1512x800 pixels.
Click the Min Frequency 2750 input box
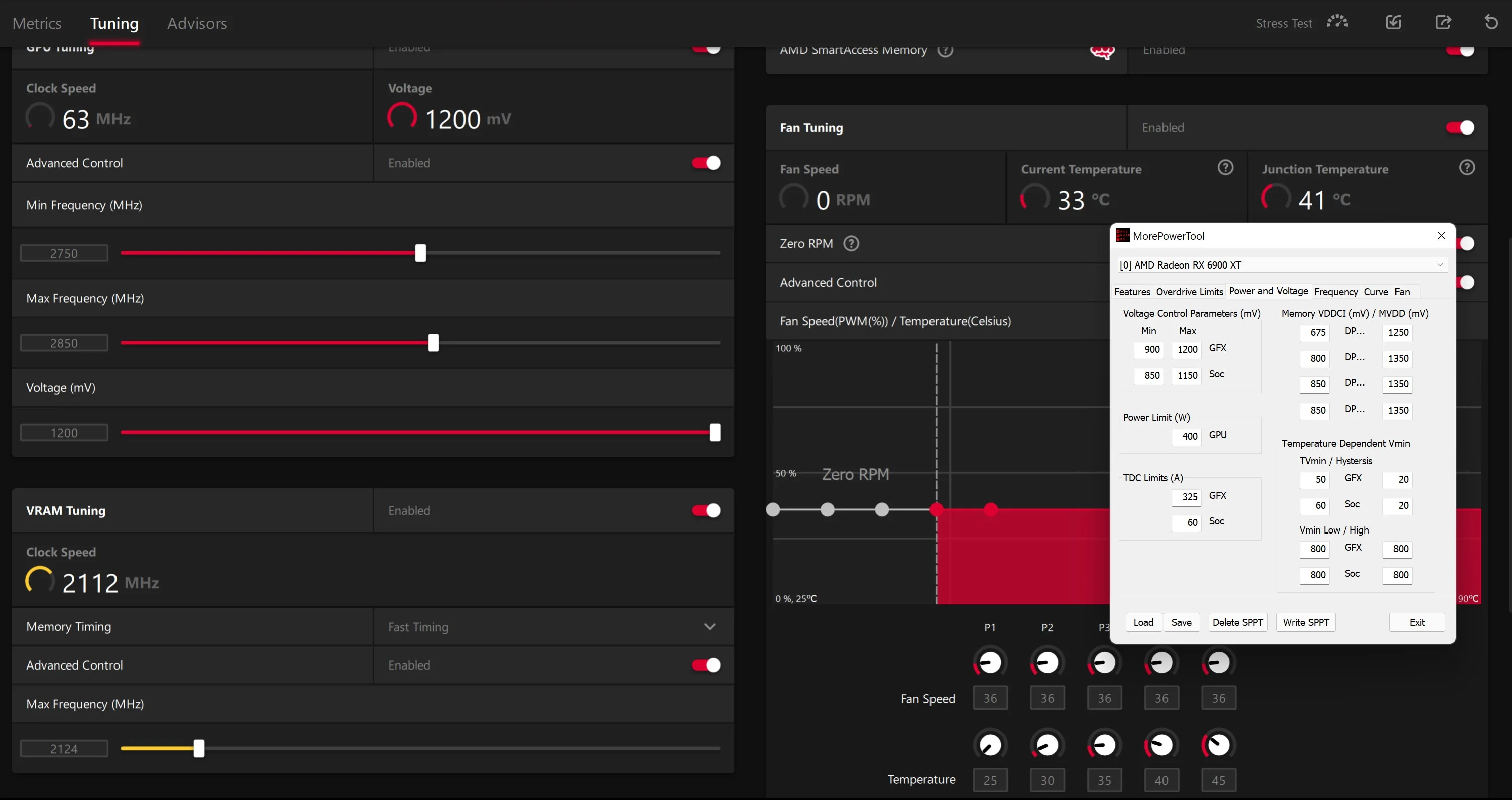[x=64, y=253]
